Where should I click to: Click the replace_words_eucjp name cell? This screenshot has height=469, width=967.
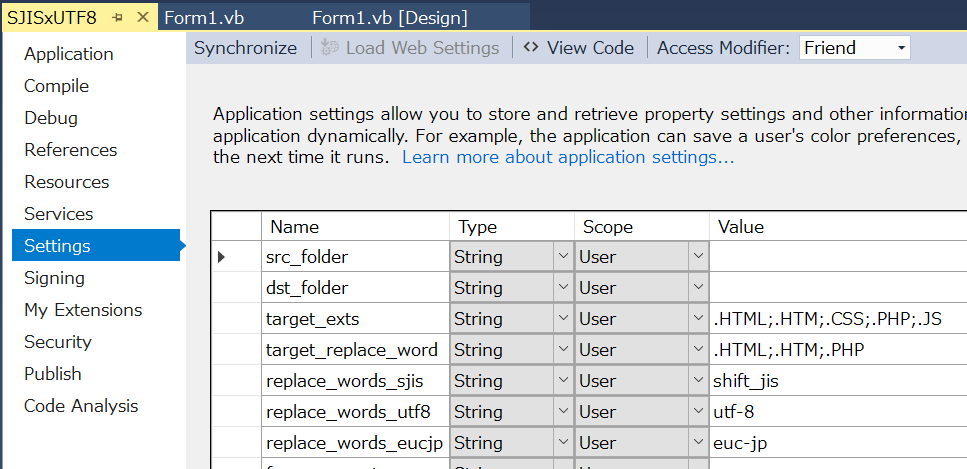tap(356, 442)
